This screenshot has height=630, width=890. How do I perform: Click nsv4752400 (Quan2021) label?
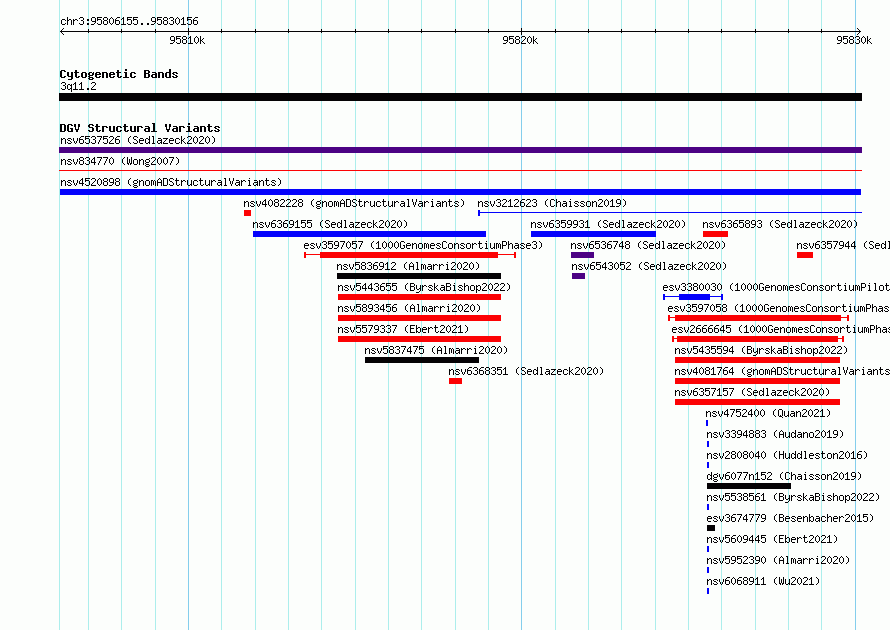[x=768, y=413]
